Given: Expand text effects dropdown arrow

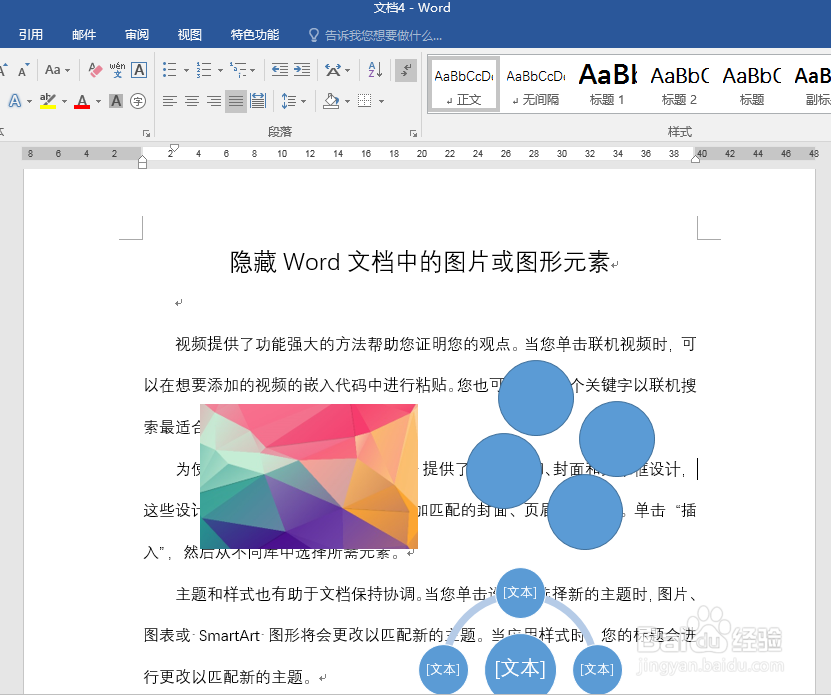Looking at the screenshot, I should (x=29, y=101).
